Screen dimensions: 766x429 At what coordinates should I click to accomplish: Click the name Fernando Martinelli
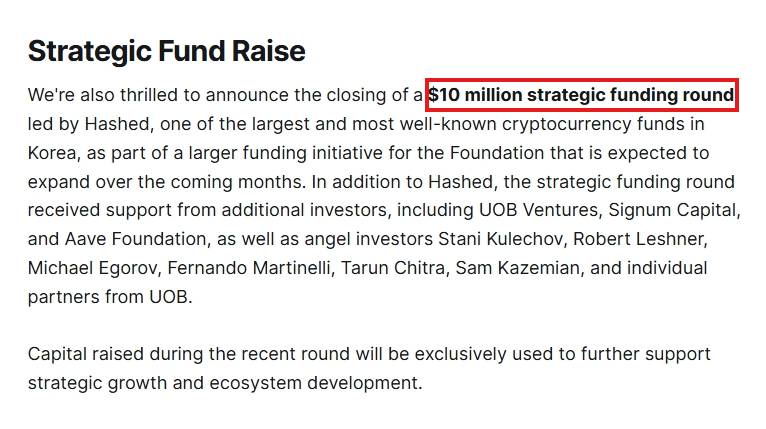click(x=249, y=268)
